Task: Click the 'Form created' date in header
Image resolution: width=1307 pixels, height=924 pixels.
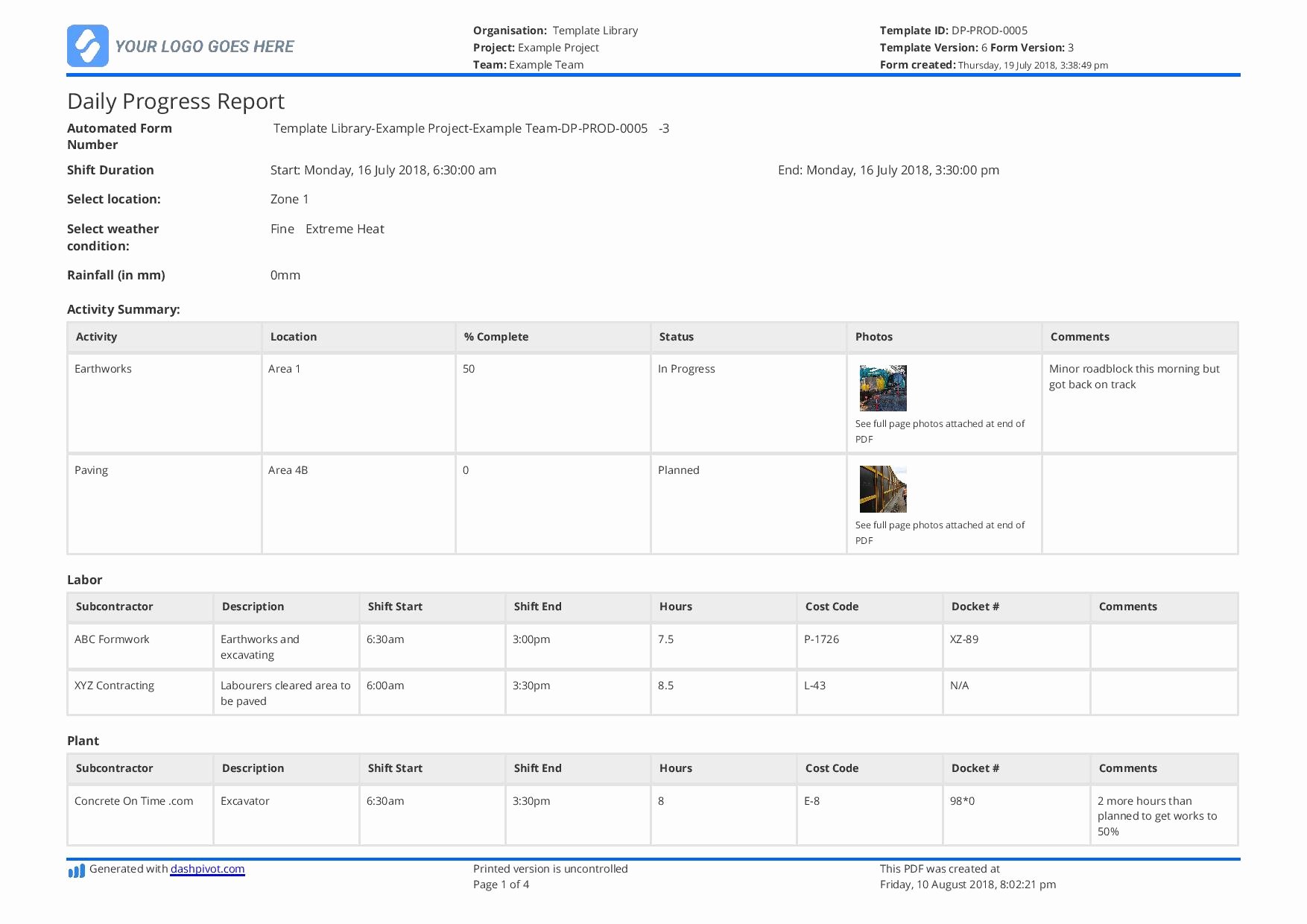Action: (x=1033, y=66)
